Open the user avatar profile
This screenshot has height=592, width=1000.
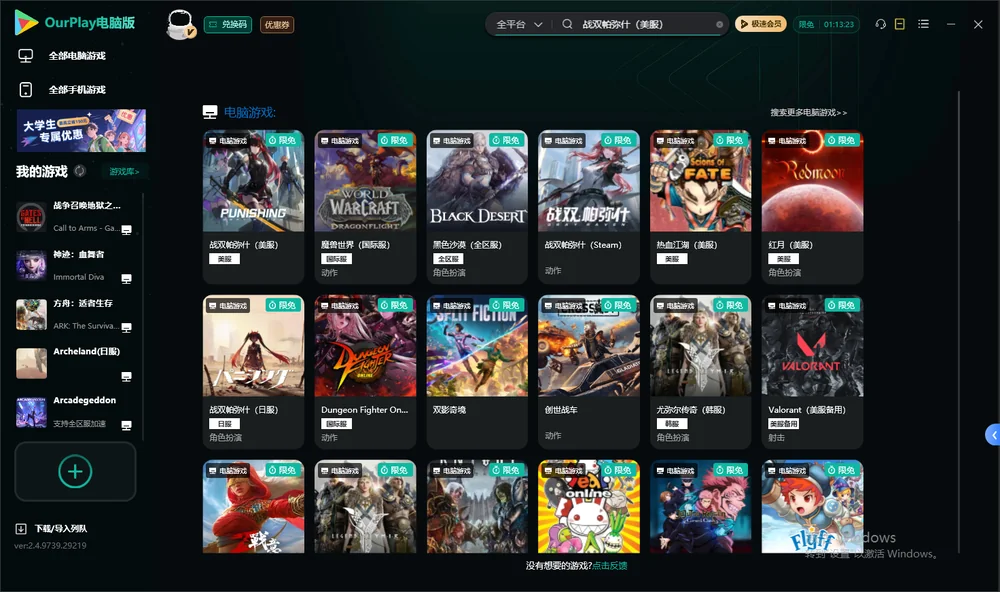click(180, 24)
